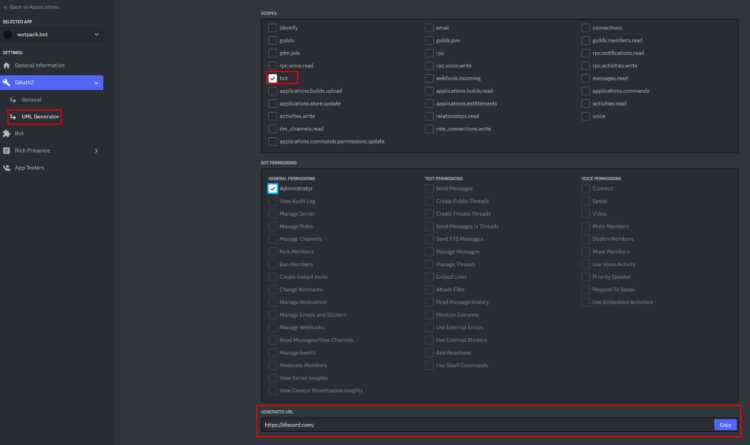Click the Rich Presence sidebar icon
Image resolution: width=750 pixels, height=445 pixels.
click(6, 151)
